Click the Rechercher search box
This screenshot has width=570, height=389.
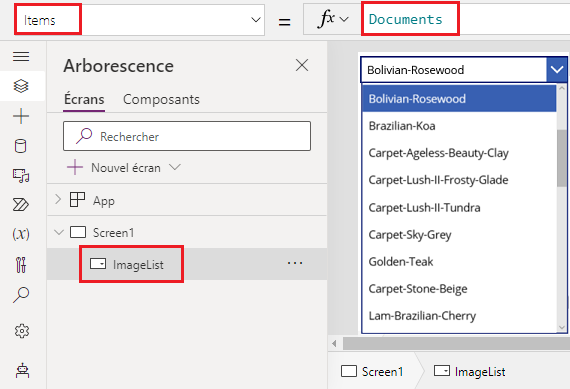187,136
